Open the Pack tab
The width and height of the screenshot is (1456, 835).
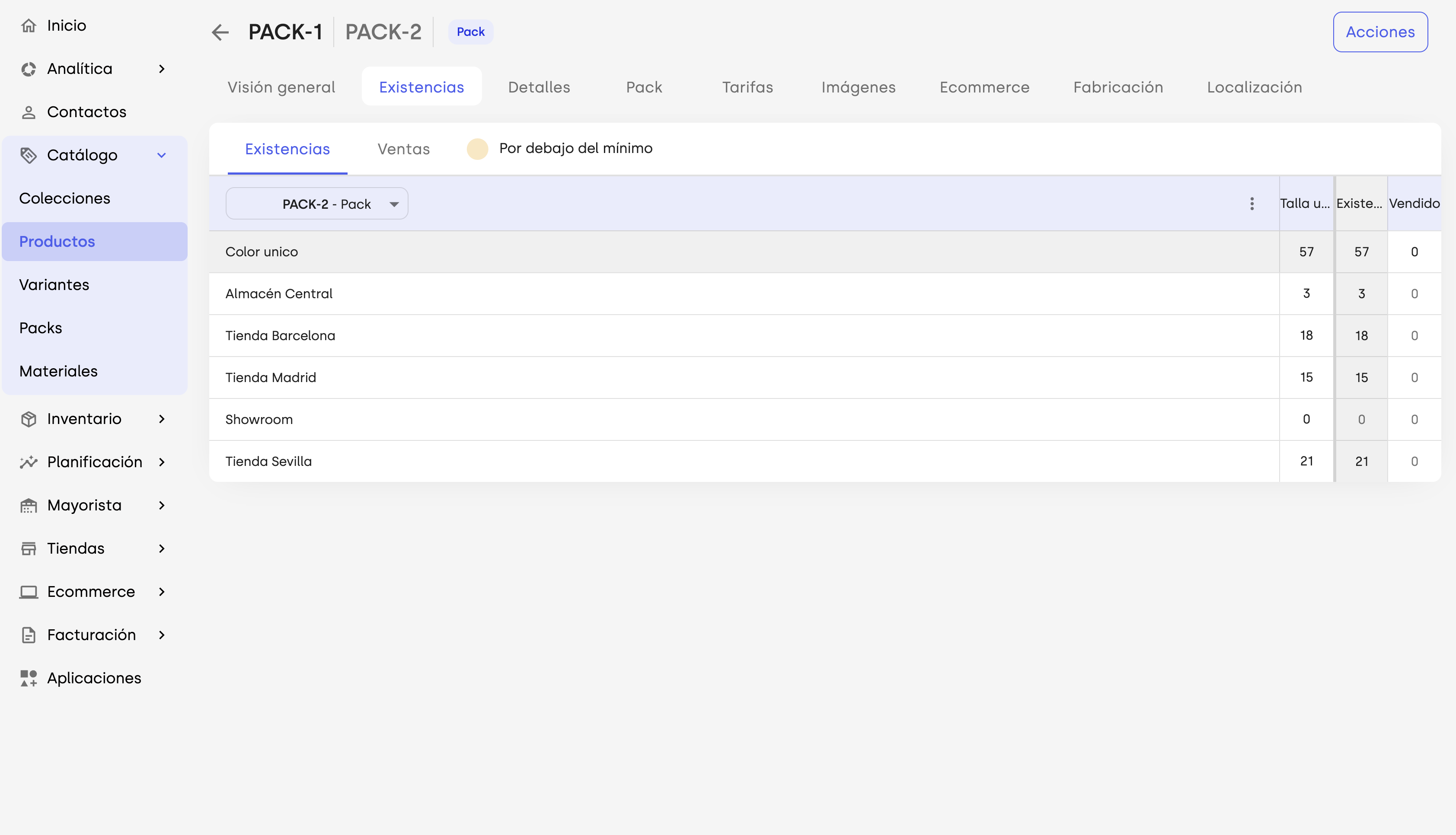644,87
